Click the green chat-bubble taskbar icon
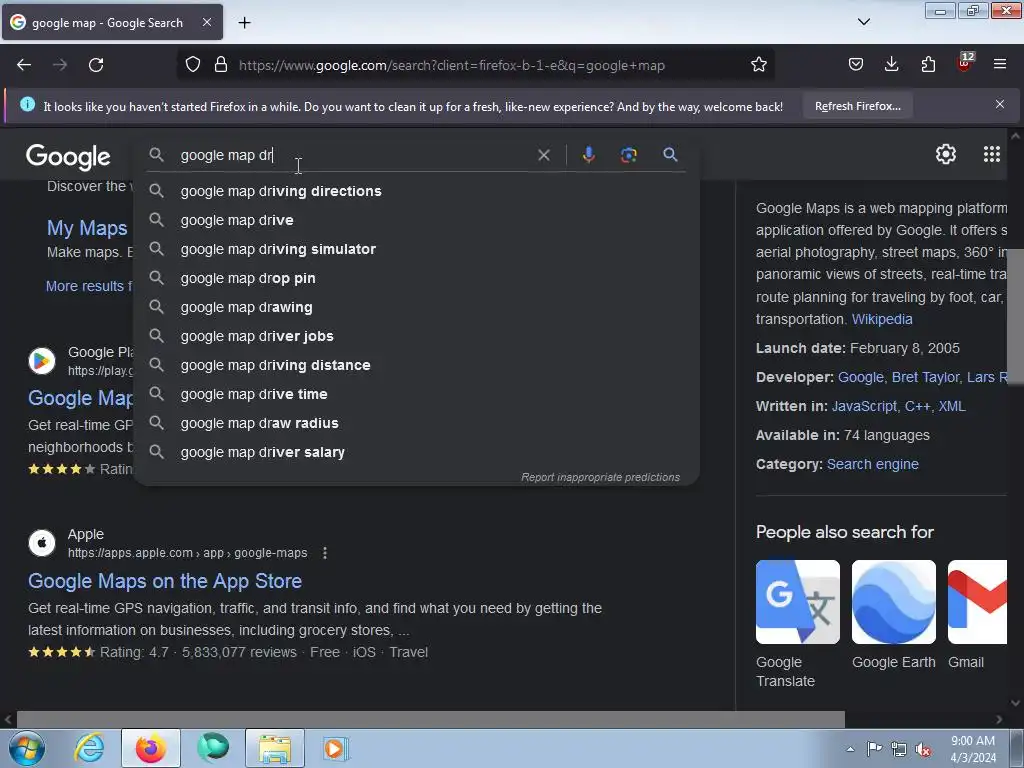 (213, 748)
